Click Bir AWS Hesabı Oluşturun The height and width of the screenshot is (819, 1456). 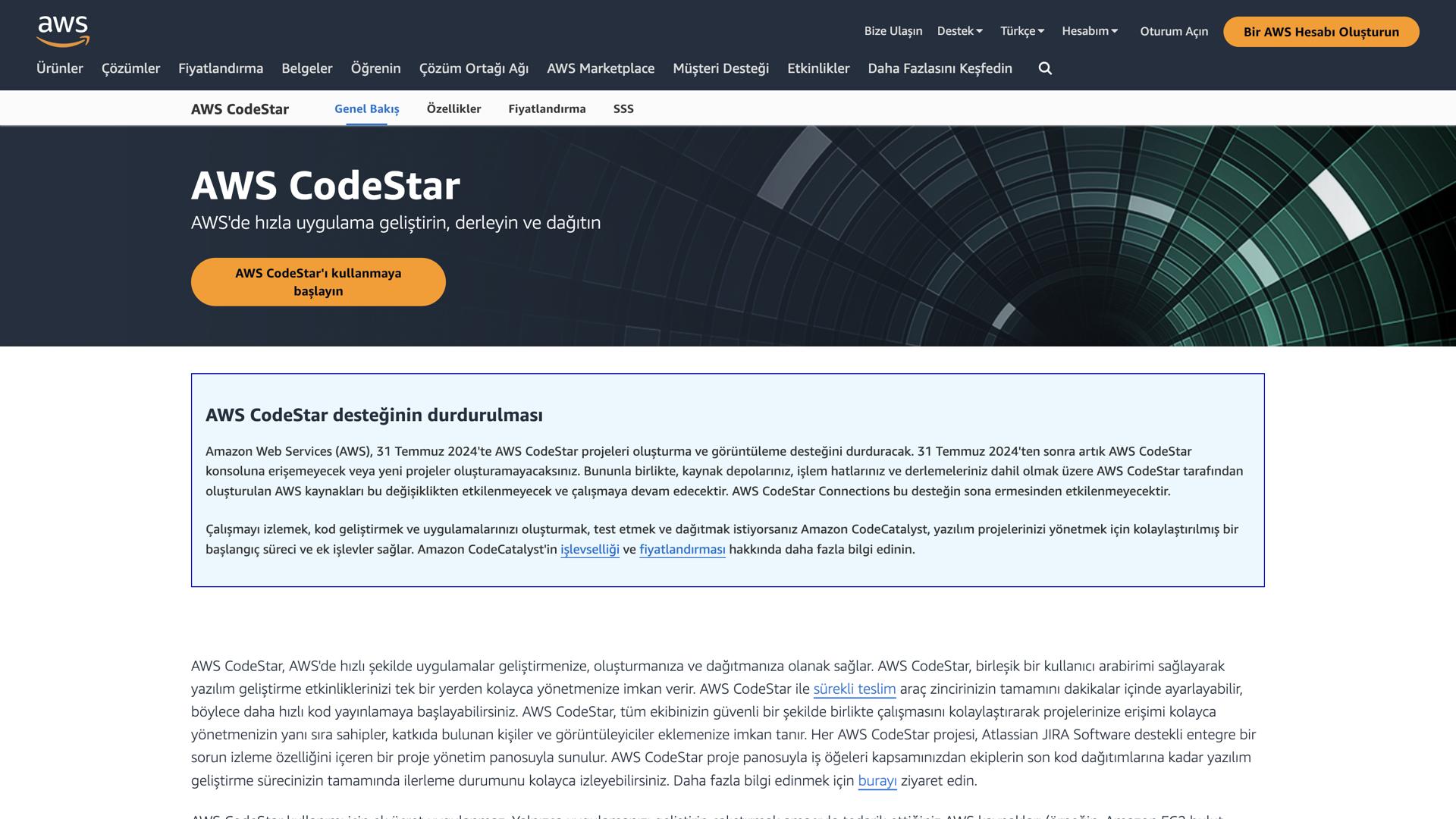coord(1321,32)
